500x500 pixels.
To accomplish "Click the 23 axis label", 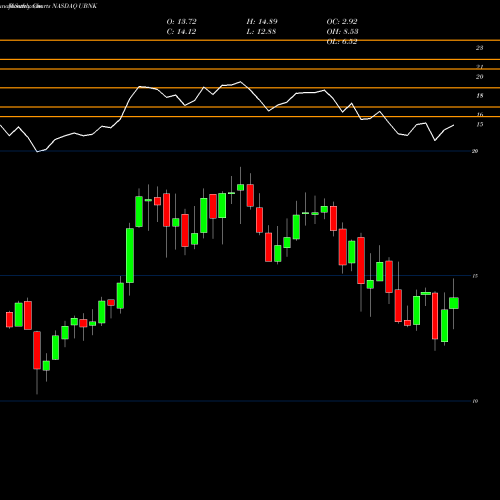I will pos(479,48).
